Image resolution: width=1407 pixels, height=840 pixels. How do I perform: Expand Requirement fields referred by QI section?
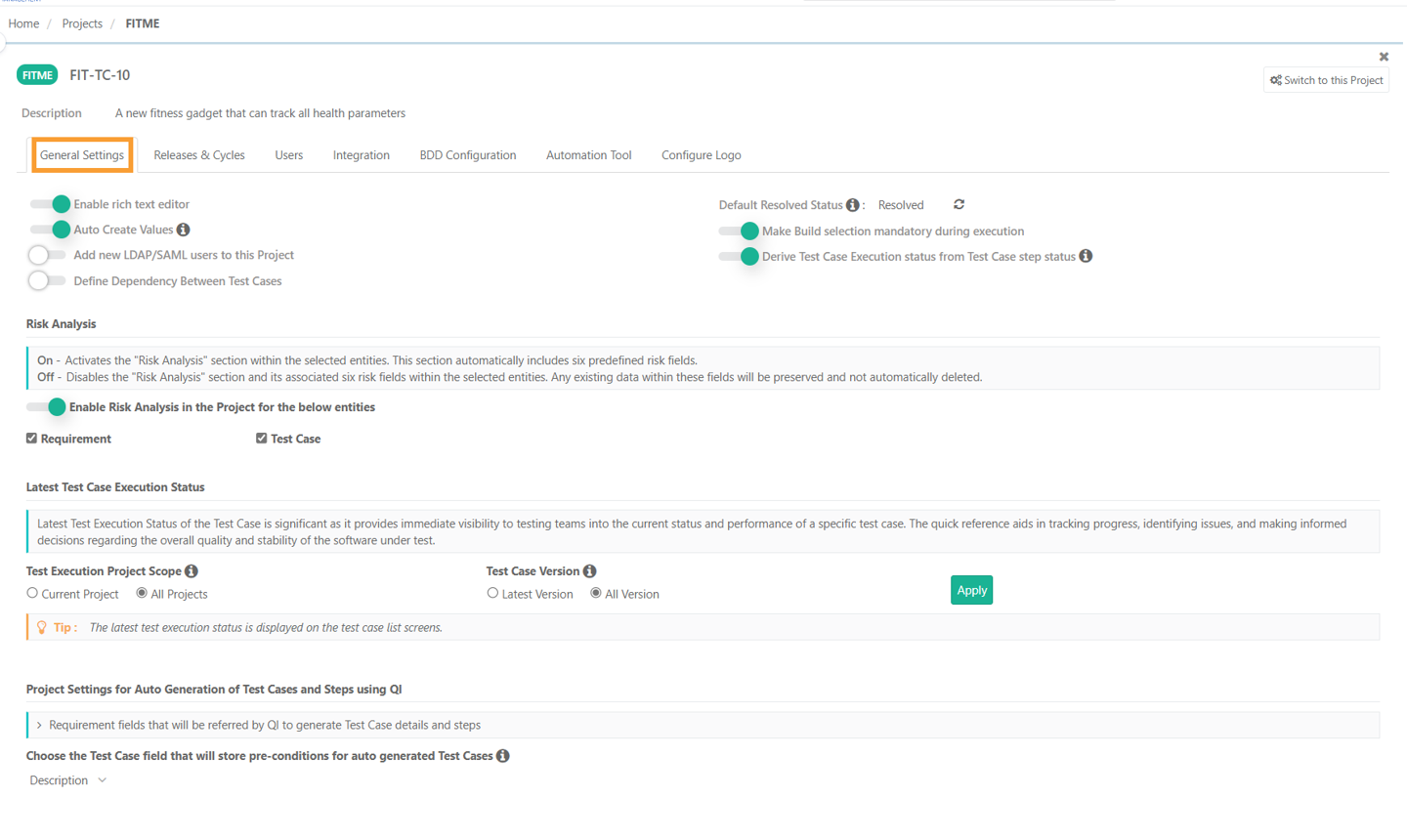click(x=39, y=725)
